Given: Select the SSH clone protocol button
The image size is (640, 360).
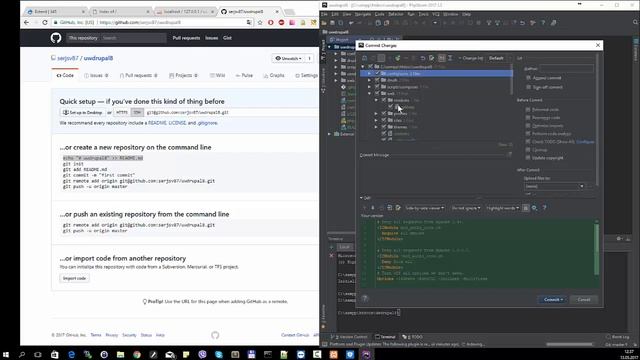Looking at the screenshot, I should (x=137, y=112).
